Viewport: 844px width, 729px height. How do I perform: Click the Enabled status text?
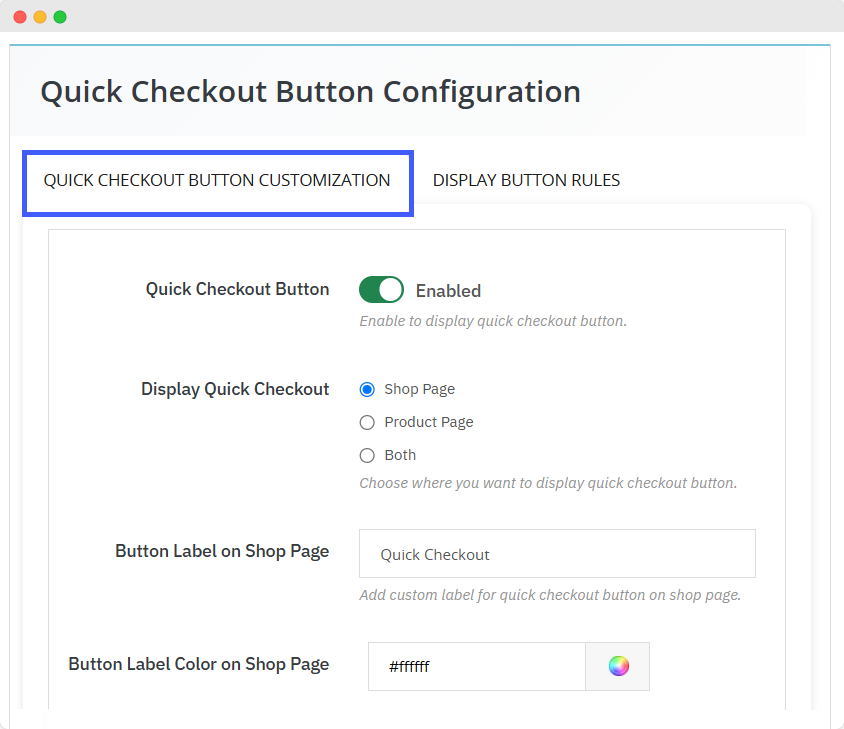(448, 291)
